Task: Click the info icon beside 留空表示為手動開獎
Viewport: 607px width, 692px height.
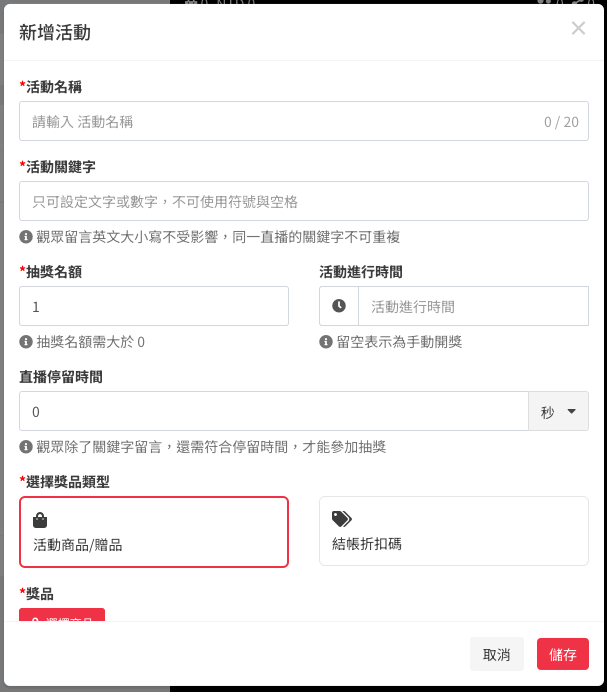Action: (326, 342)
